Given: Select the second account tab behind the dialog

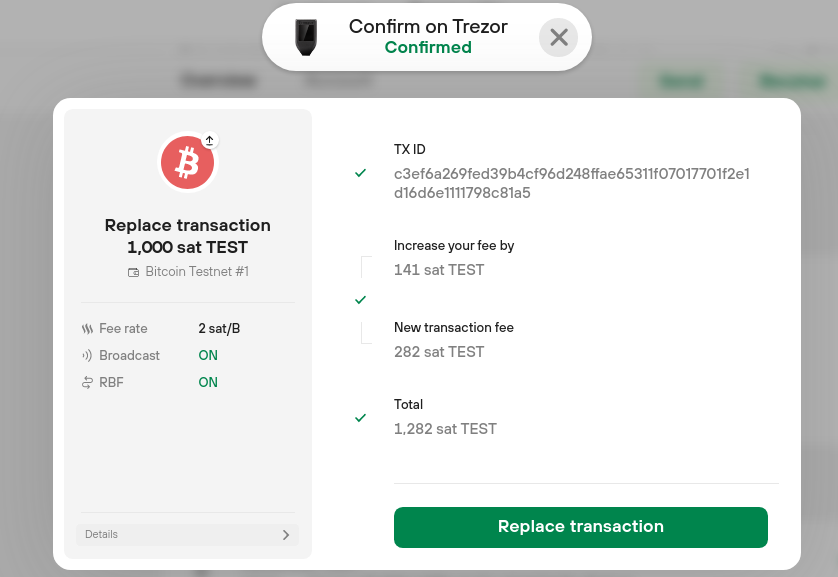Looking at the screenshot, I should click(337, 80).
